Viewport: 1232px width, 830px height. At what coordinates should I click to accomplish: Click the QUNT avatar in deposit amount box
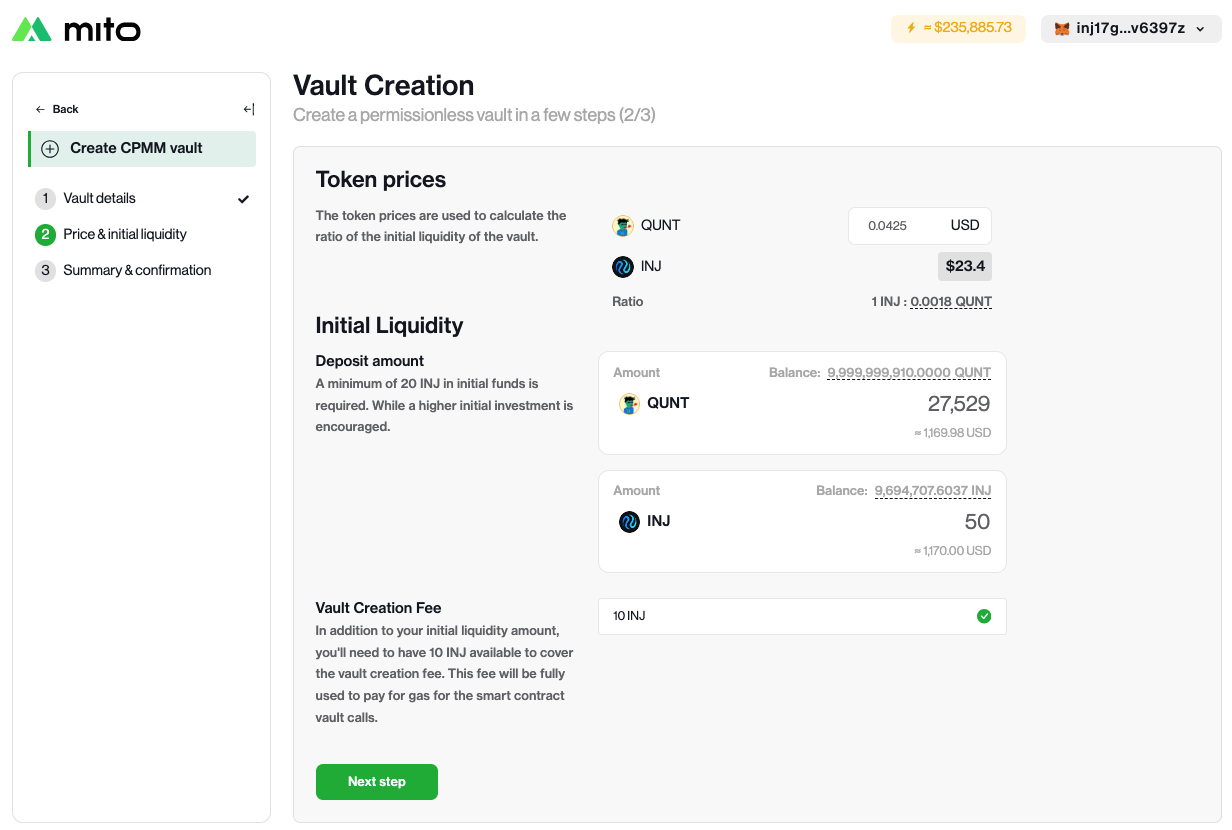coord(629,404)
